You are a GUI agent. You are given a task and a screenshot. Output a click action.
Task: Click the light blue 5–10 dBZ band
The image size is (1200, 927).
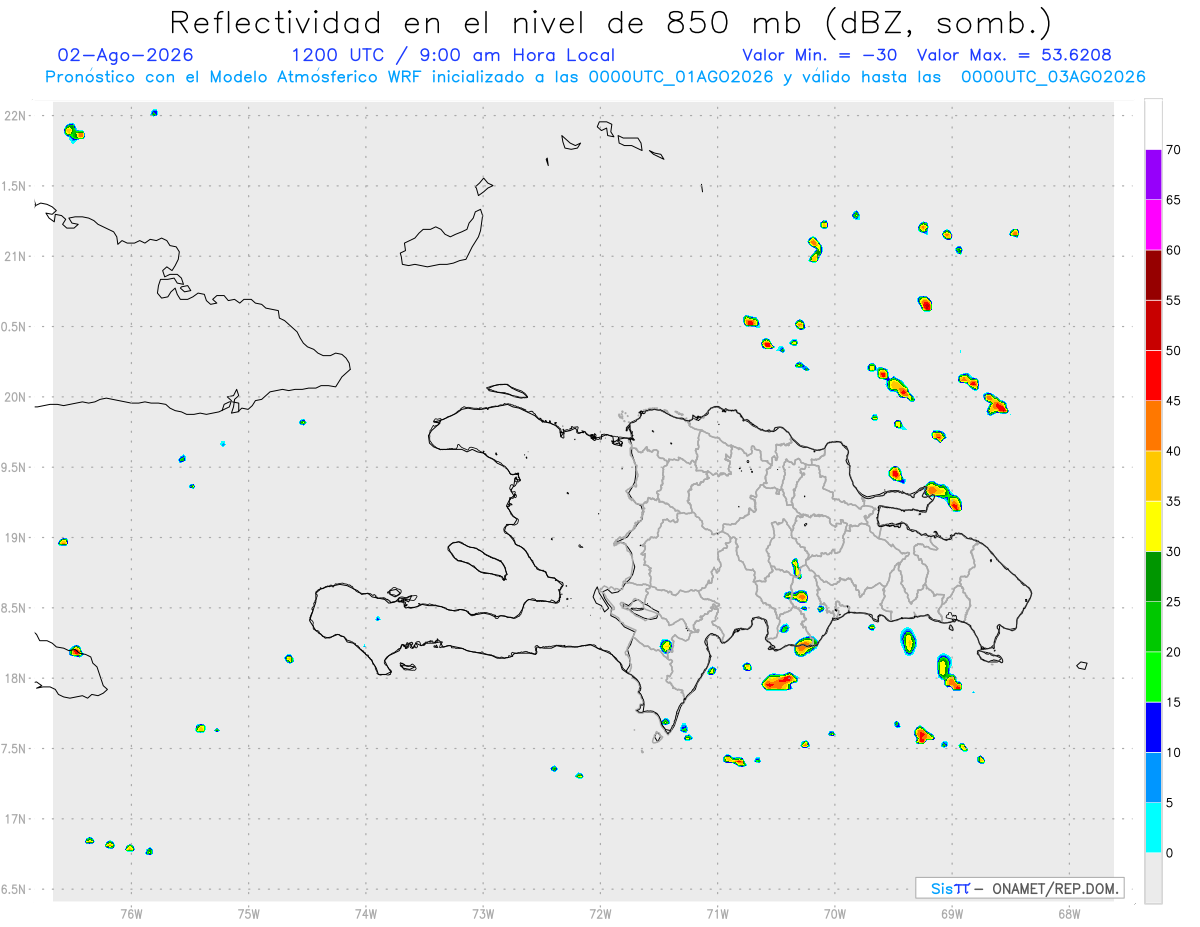pyautogui.click(x=1153, y=778)
